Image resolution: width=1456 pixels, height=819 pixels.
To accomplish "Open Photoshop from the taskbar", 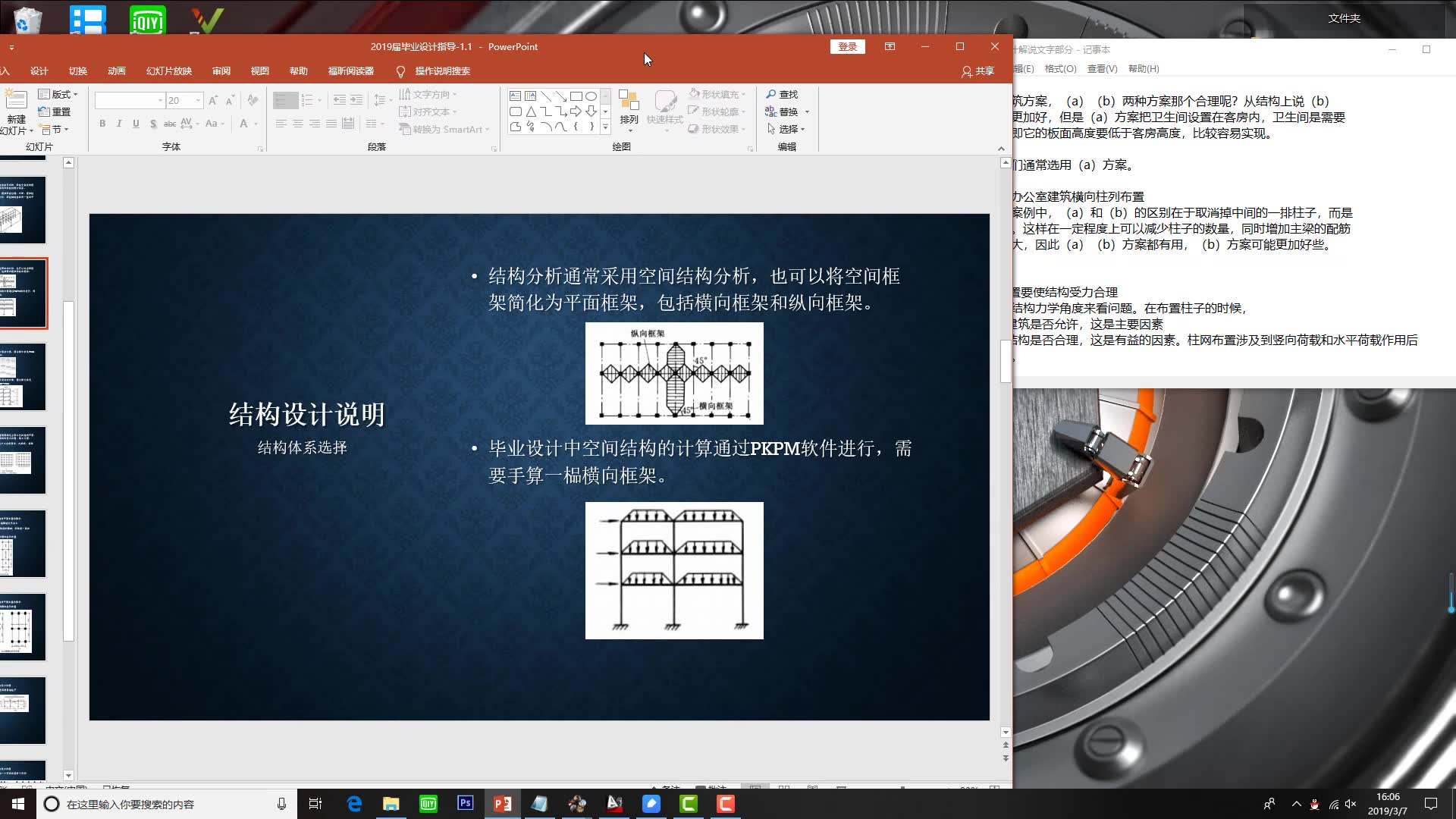I will point(466,803).
